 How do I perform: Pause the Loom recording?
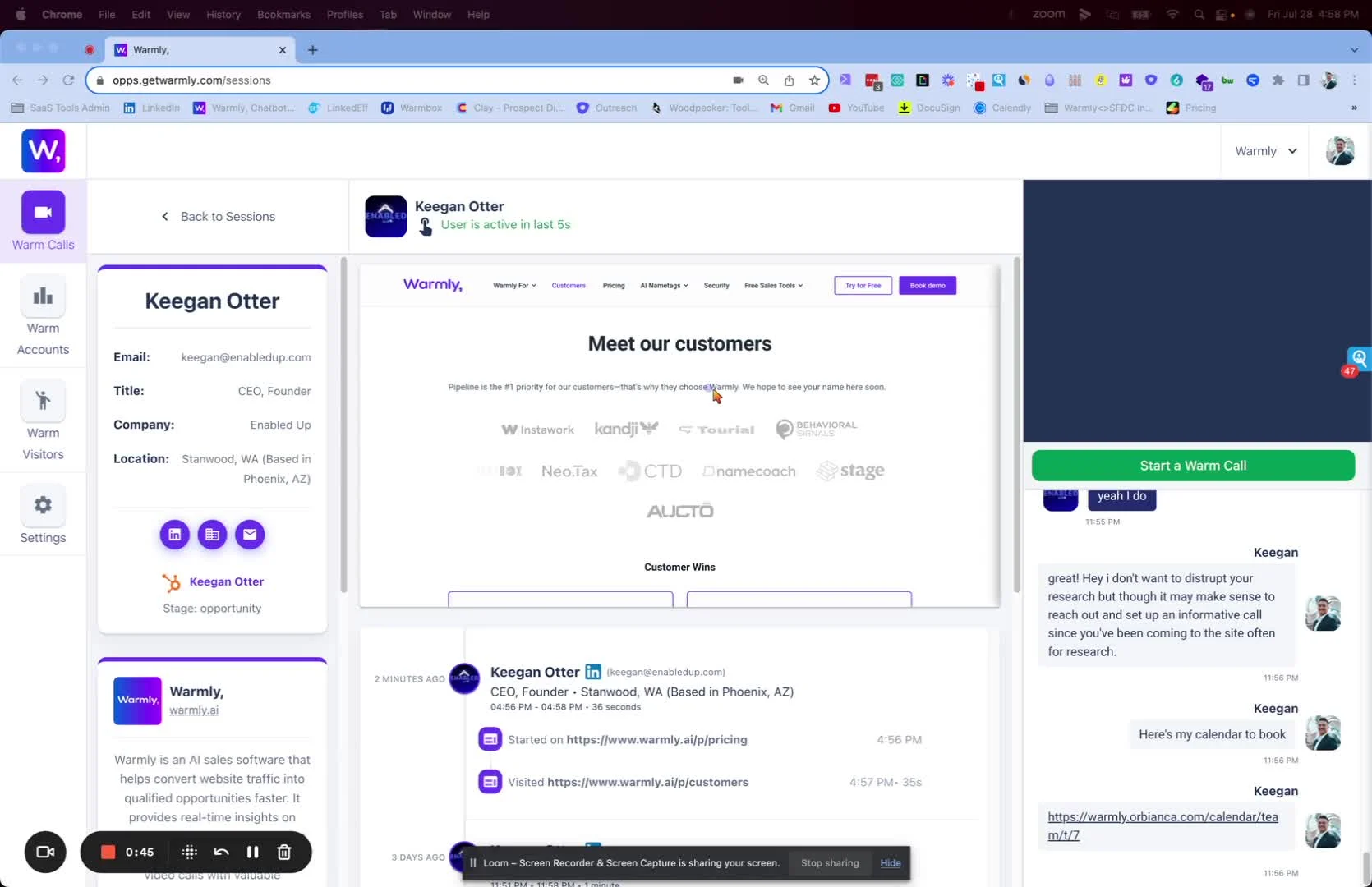click(252, 852)
